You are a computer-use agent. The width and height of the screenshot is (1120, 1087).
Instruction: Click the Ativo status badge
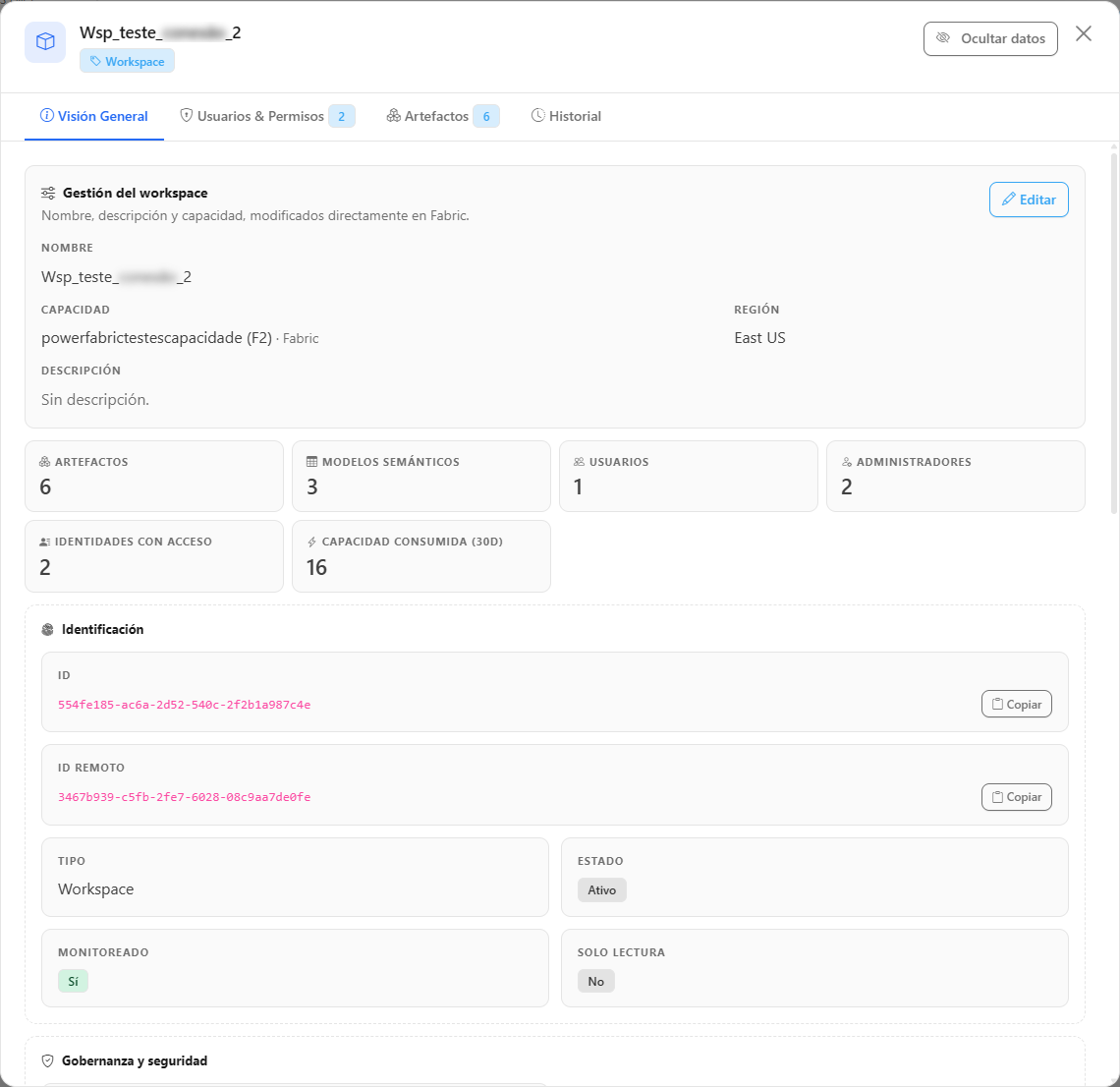pos(602,889)
